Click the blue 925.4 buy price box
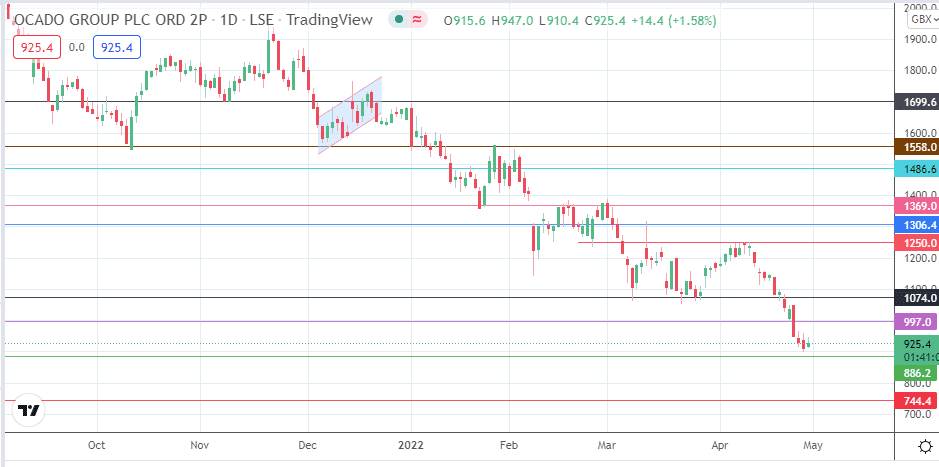 pos(117,47)
